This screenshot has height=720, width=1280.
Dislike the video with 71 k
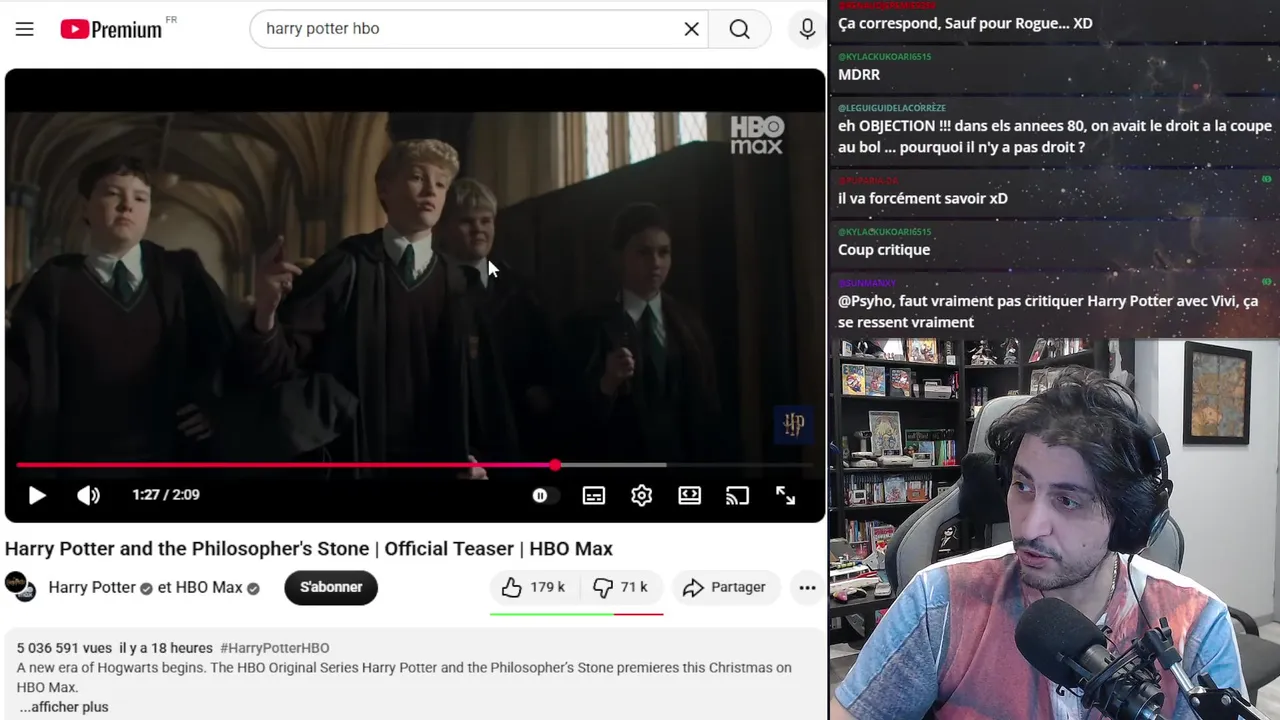[x=621, y=587]
